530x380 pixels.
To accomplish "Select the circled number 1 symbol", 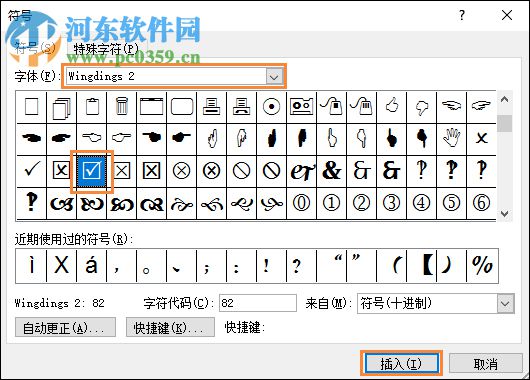I will tap(332, 204).
